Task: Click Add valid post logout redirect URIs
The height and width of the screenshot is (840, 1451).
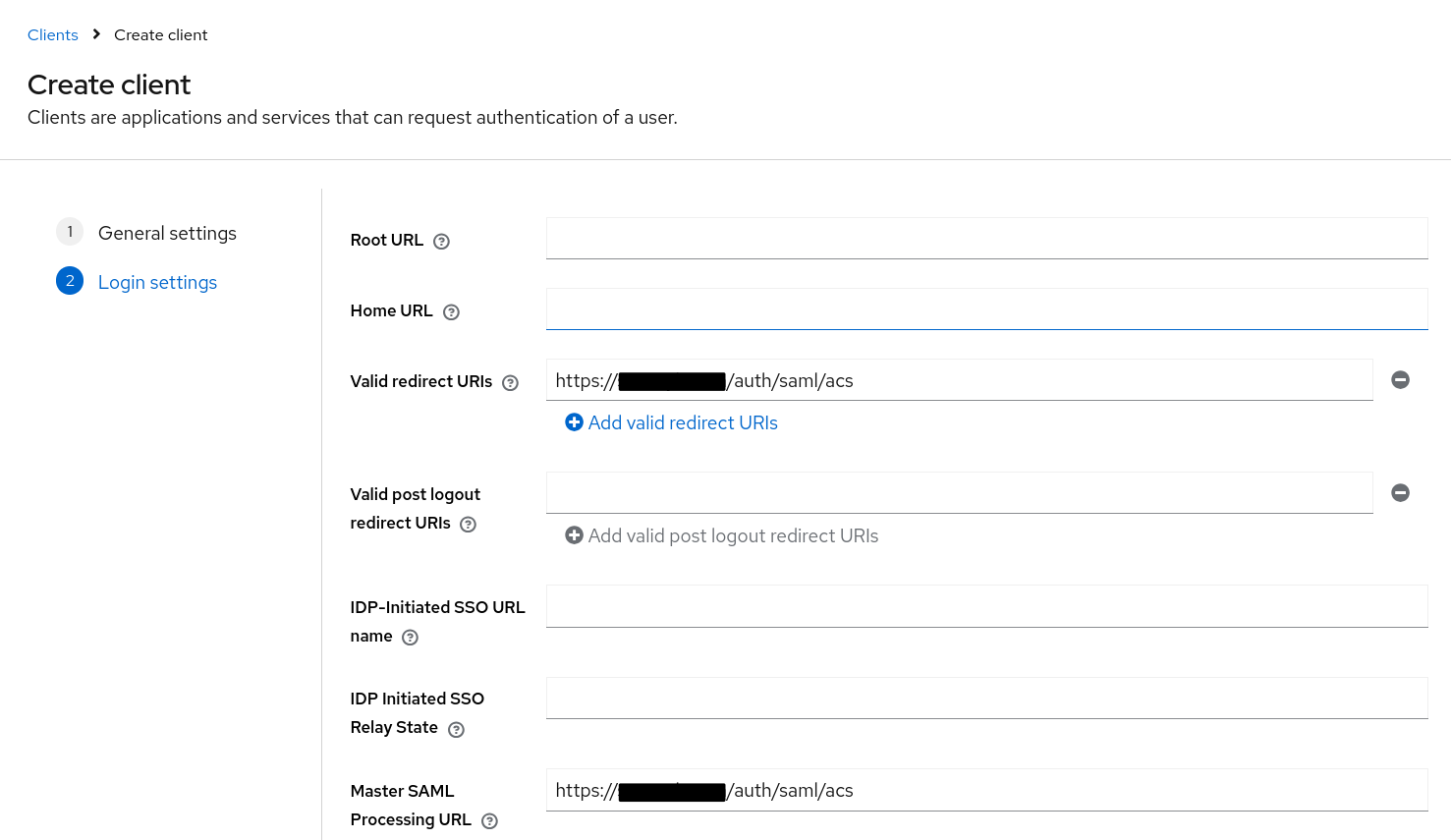Action: click(x=733, y=535)
